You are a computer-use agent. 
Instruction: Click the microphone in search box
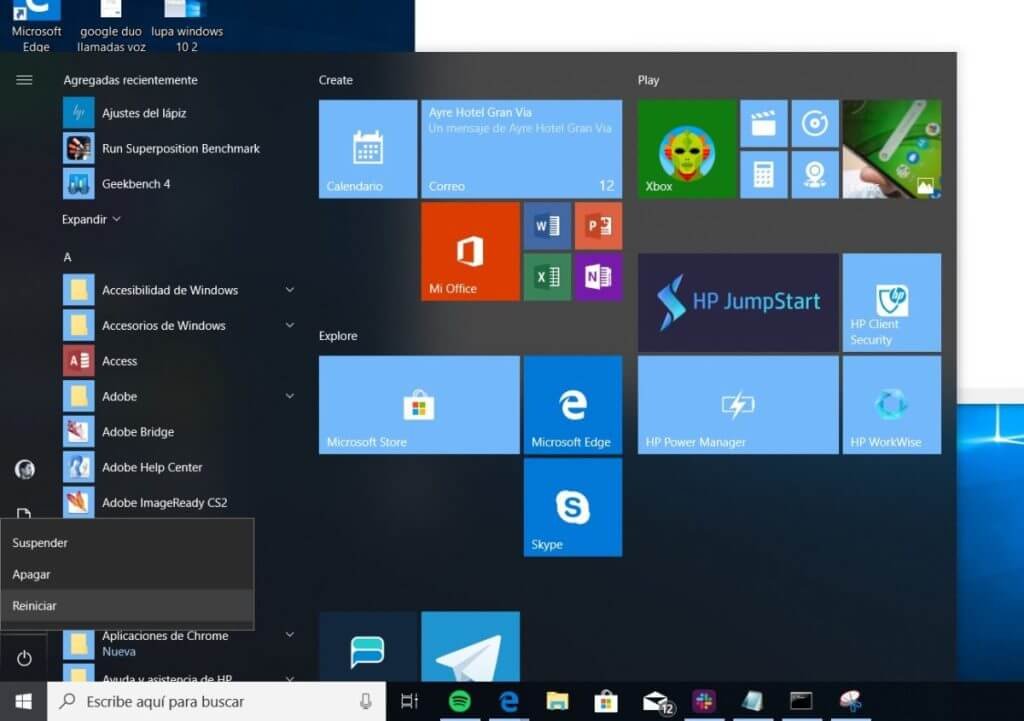366,701
